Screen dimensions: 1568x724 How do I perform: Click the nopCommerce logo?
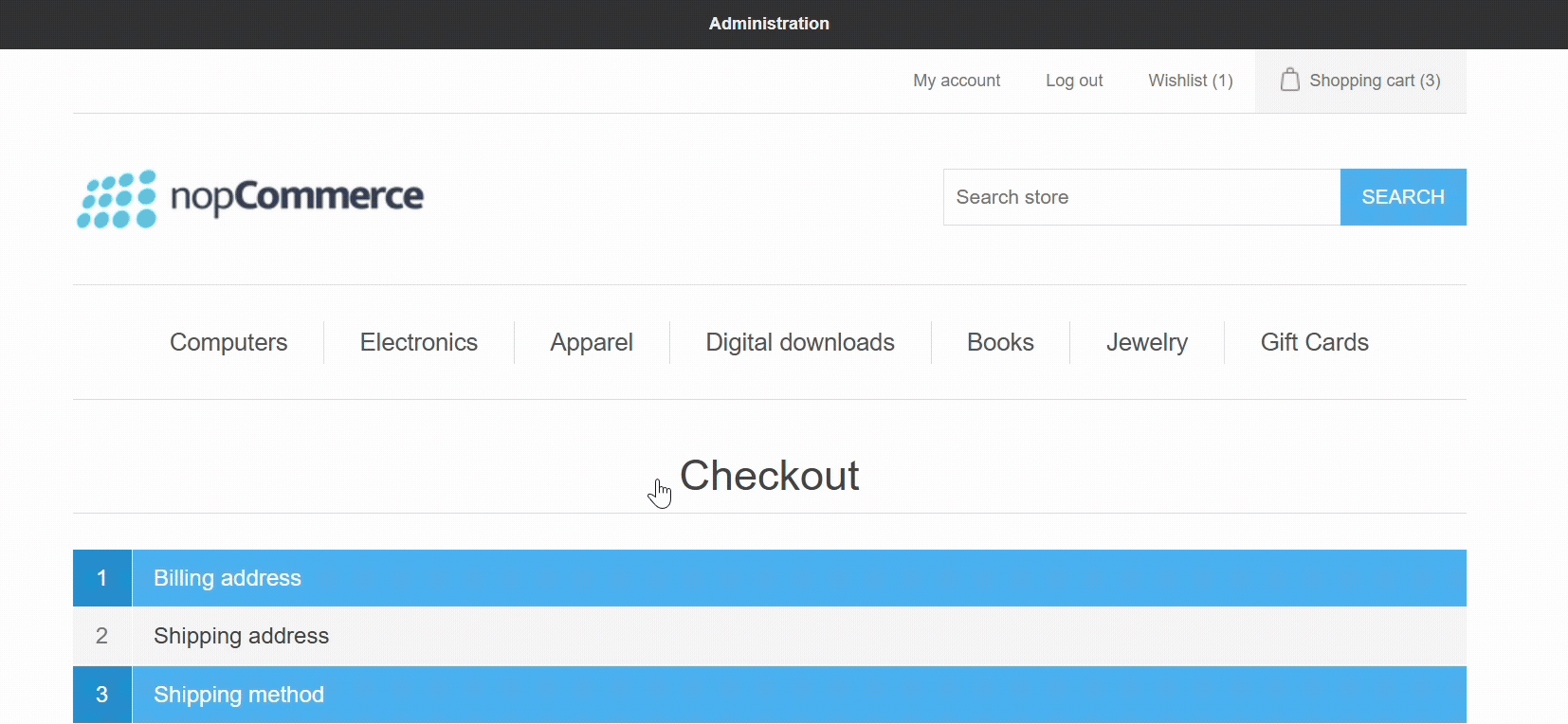(x=250, y=198)
